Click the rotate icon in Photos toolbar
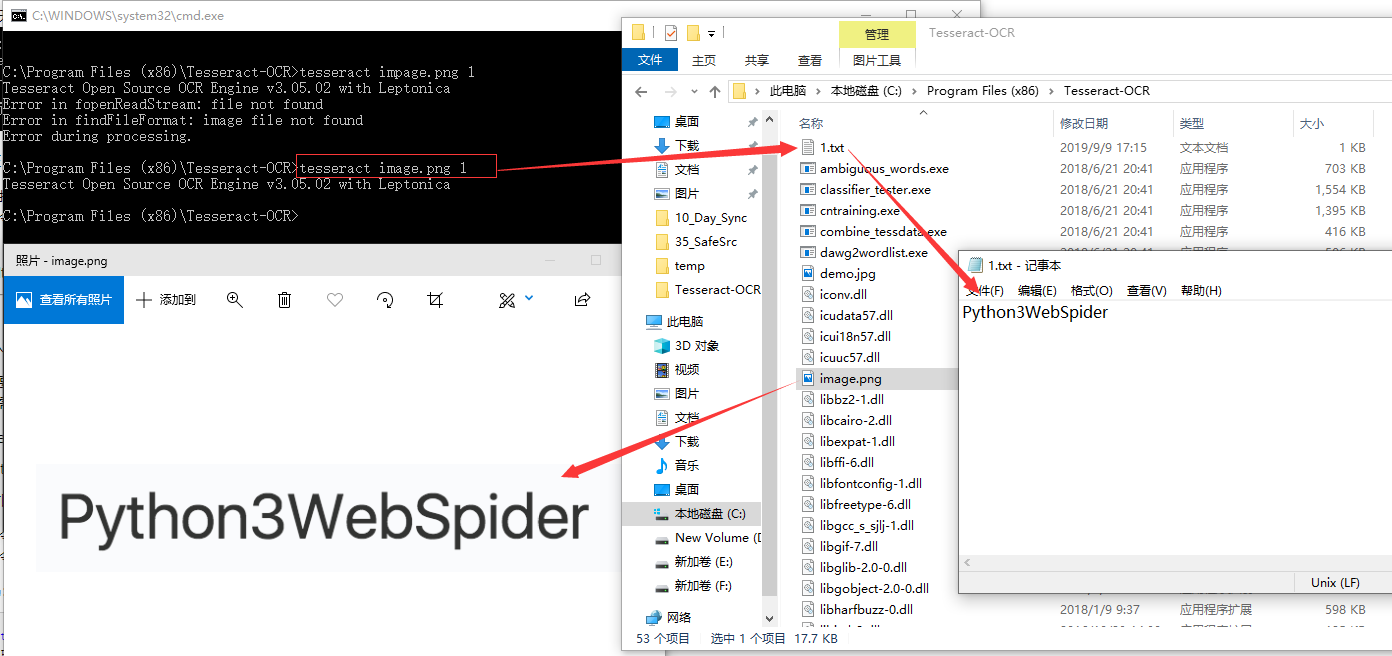Image resolution: width=1392 pixels, height=656 pixels. (385, 300)
